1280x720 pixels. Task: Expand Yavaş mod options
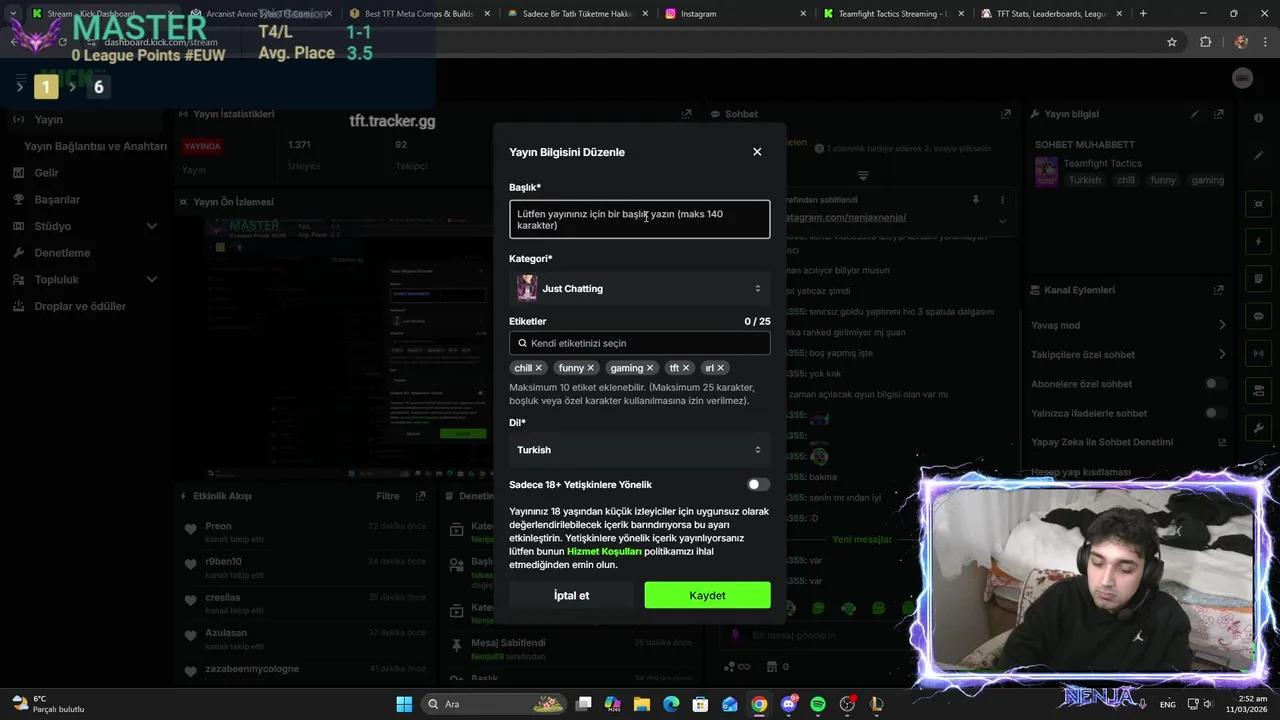[x=1221, y=325]
